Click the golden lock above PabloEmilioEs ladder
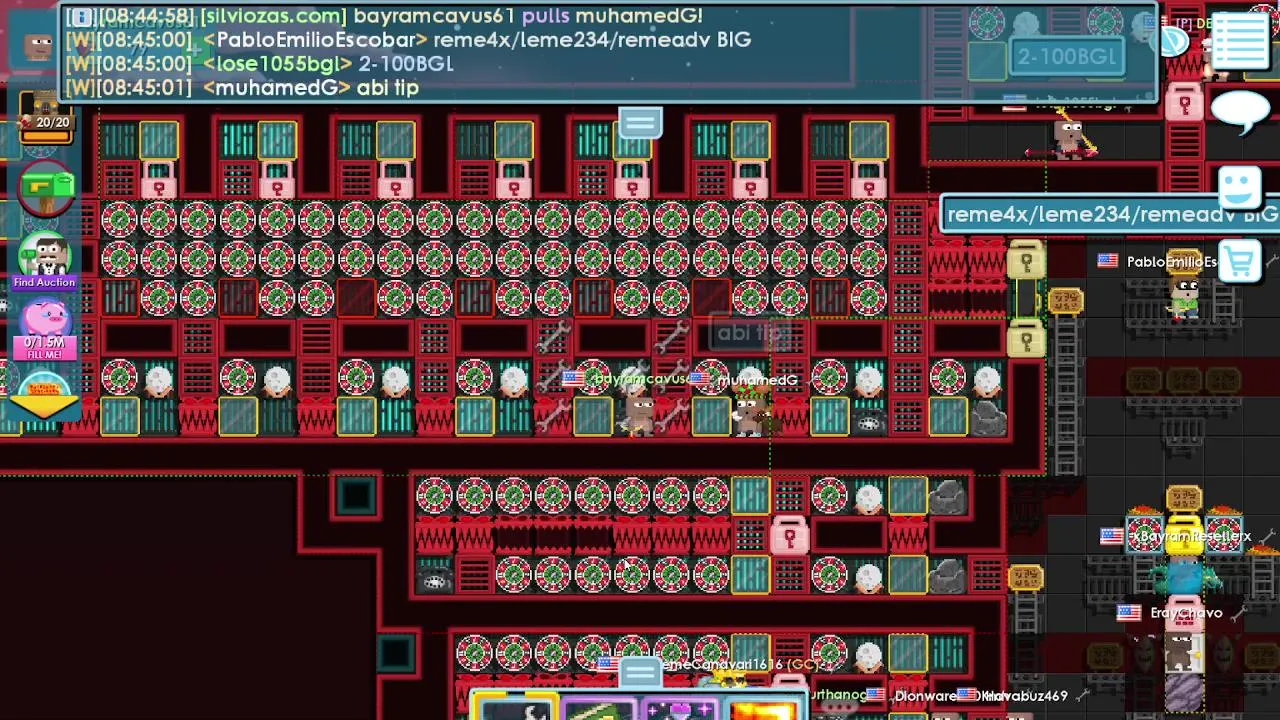This screenshot has height=720, width=1280. [1025, 262]
